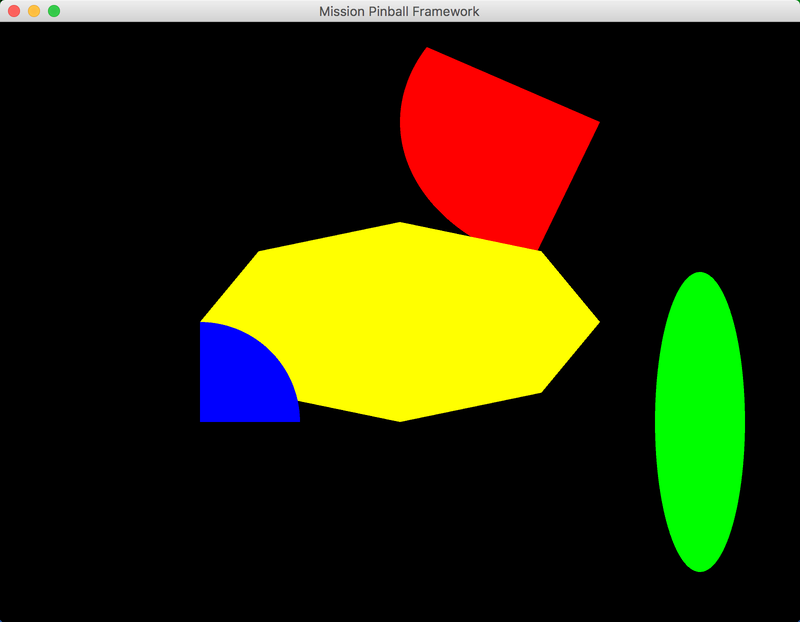Click the rightmost vertex of the yellow octagon

click(x=597, y=322)
